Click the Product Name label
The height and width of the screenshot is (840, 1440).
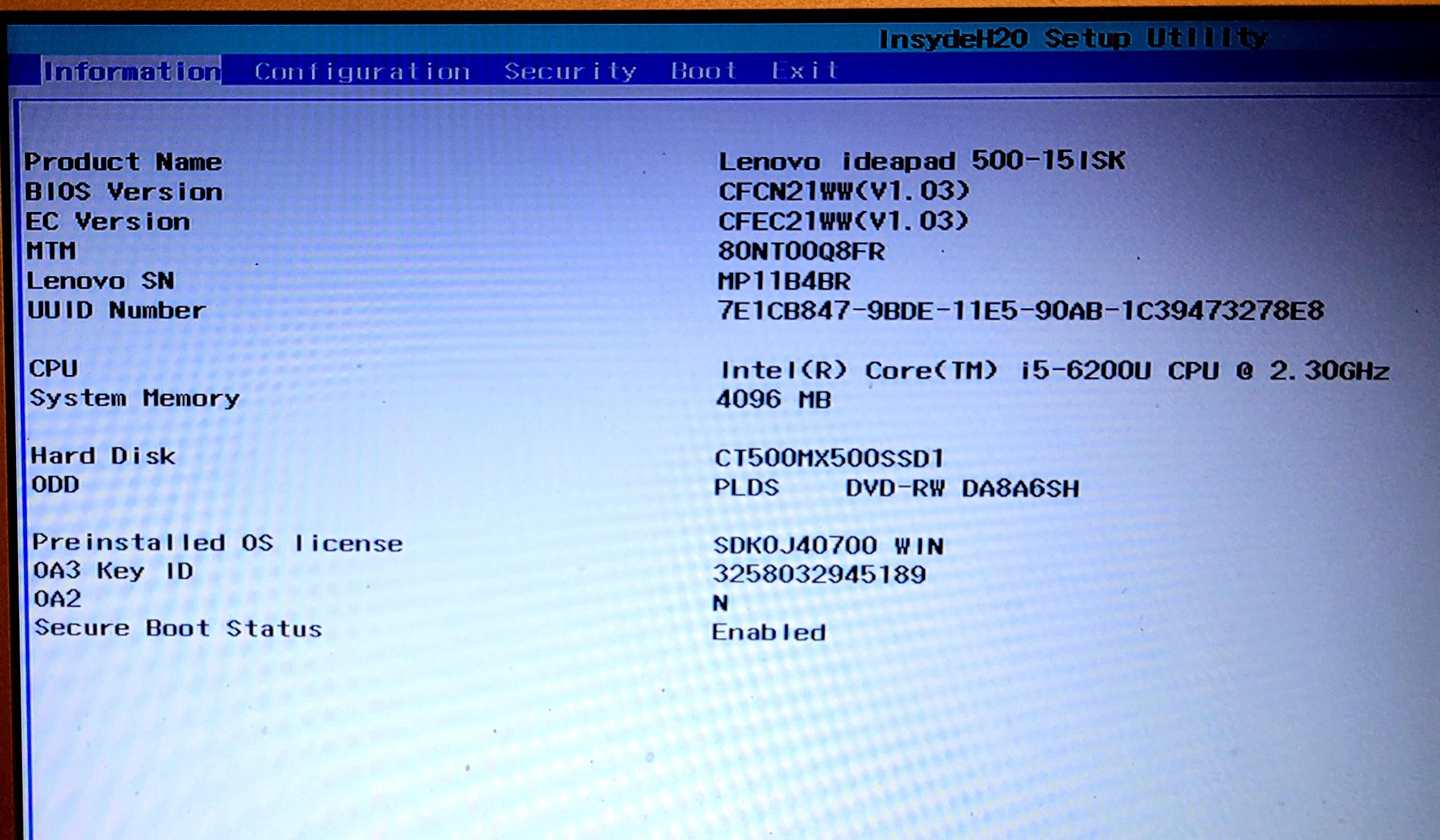[123, 162]
